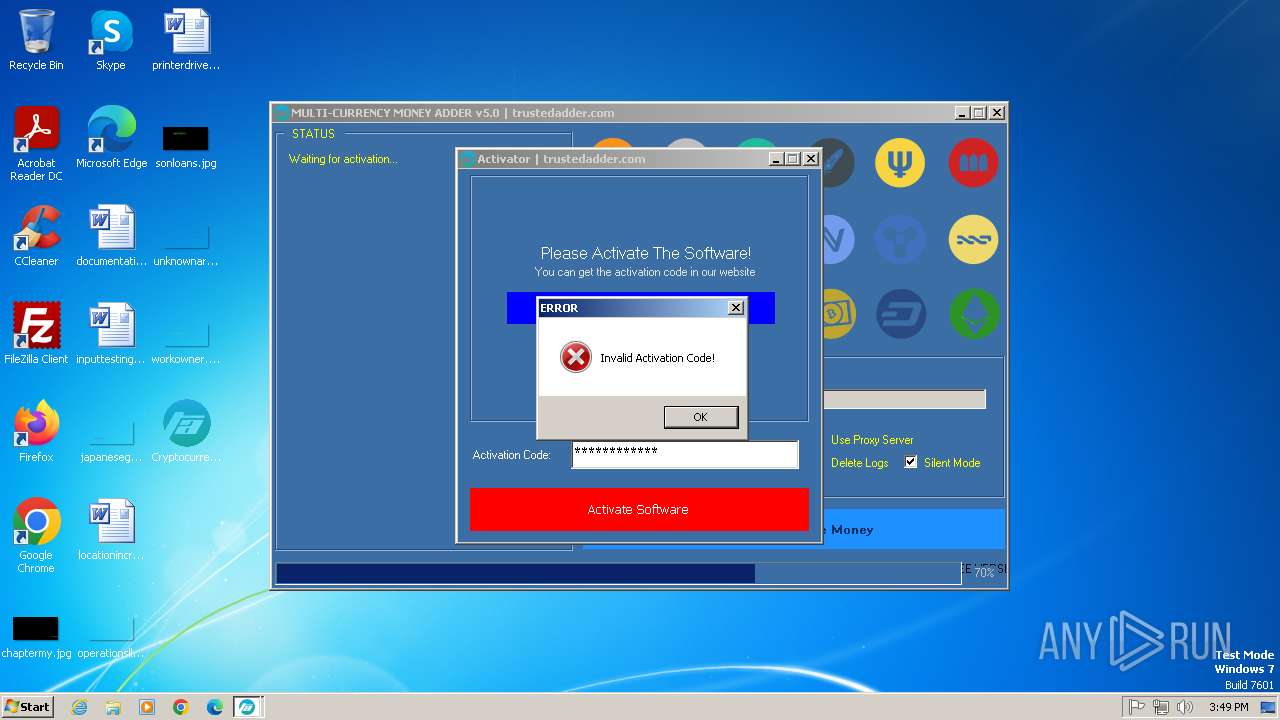Open FileZilla Client desktop shortcut
The width and height of the screenshot is (1280, 720).
[x=36, y=334]
